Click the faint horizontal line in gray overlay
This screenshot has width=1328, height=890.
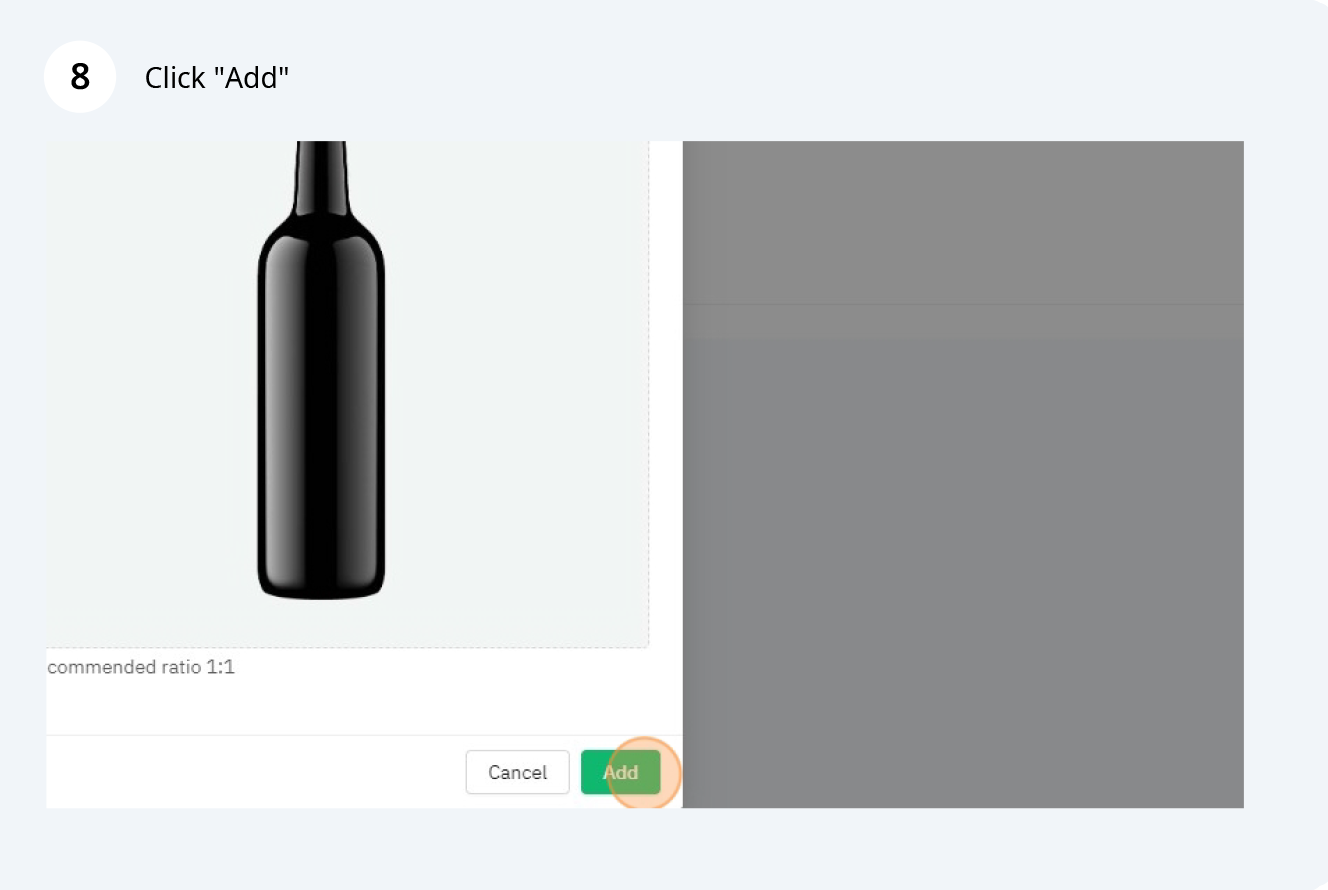pos(963,303)
